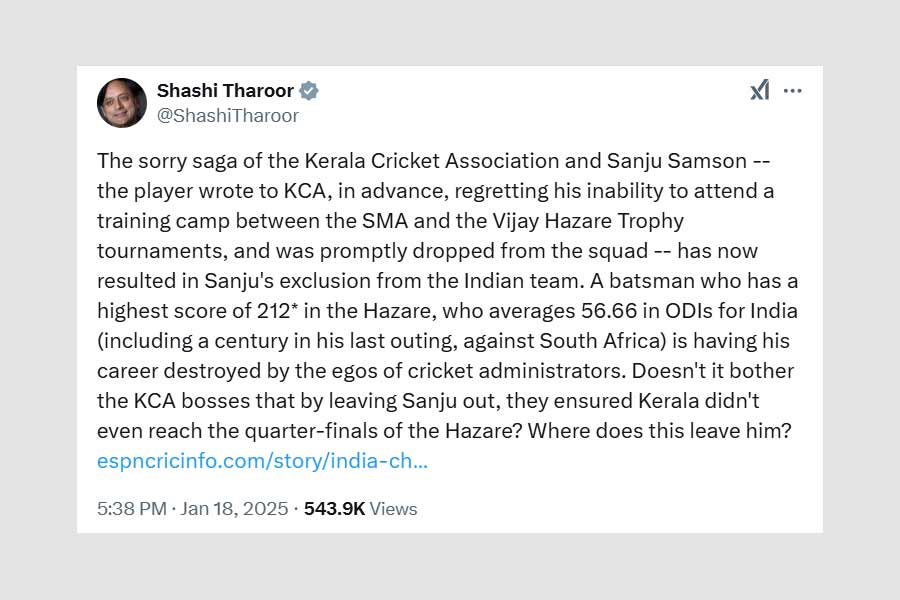Open the three-dot More options menu

(793, 91)
